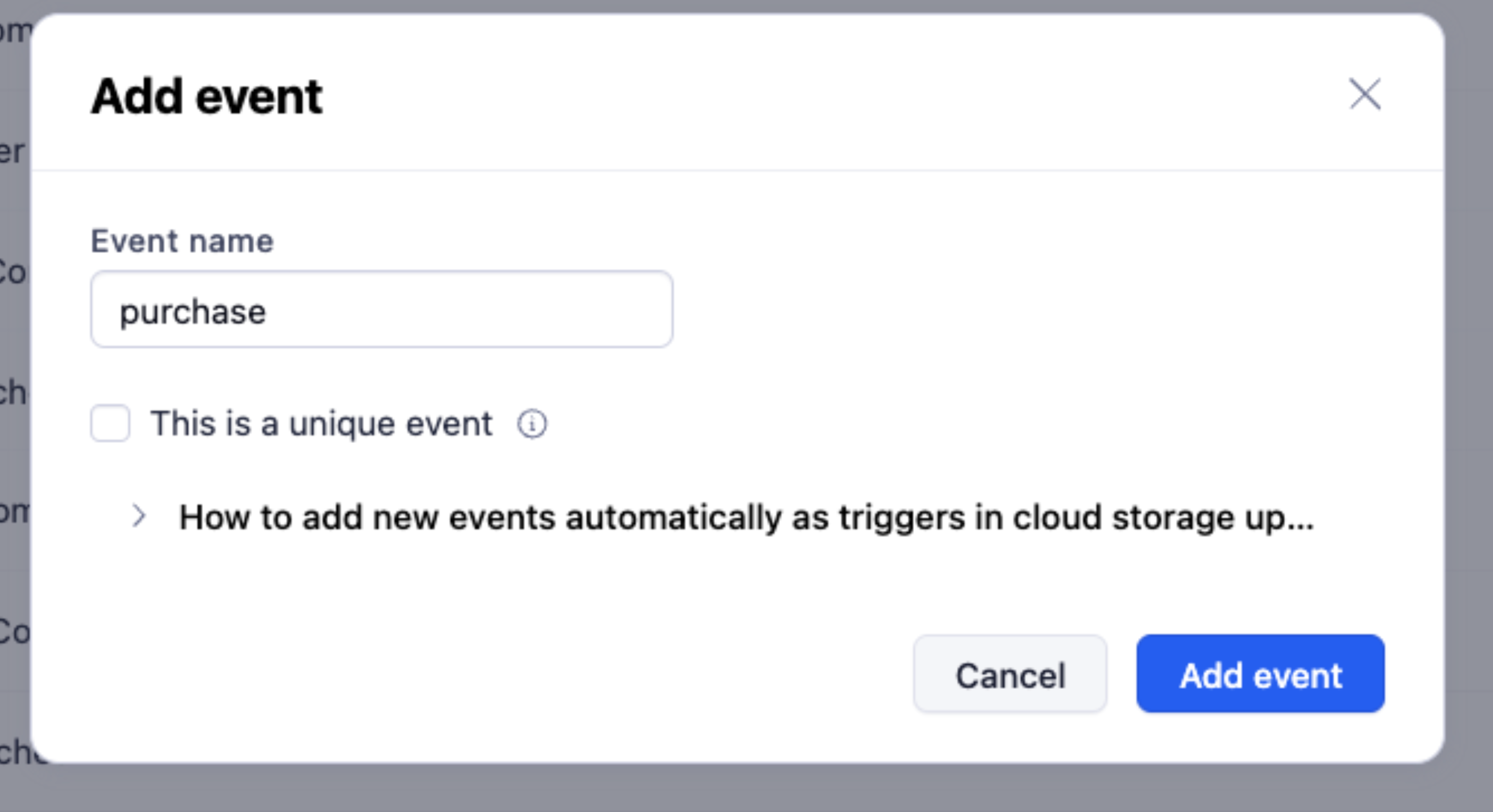Open 'How to add new events automatically' section
Viewport: 1493px width, 812px height.
click(745, 517)
